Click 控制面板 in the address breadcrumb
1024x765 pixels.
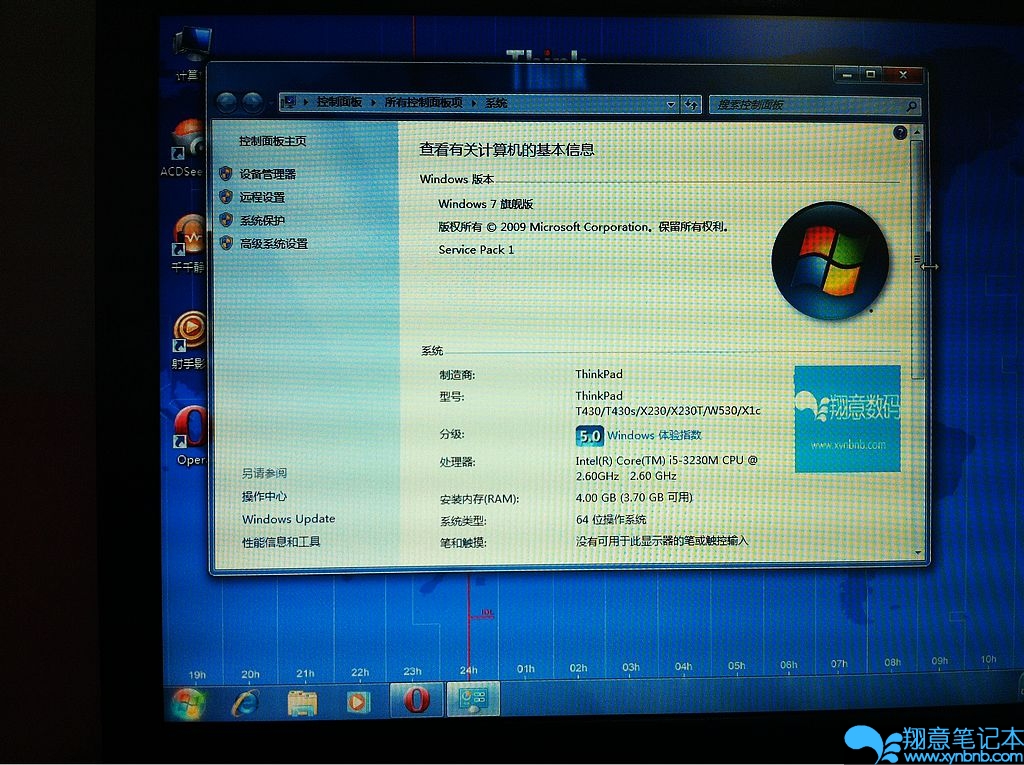339,102
